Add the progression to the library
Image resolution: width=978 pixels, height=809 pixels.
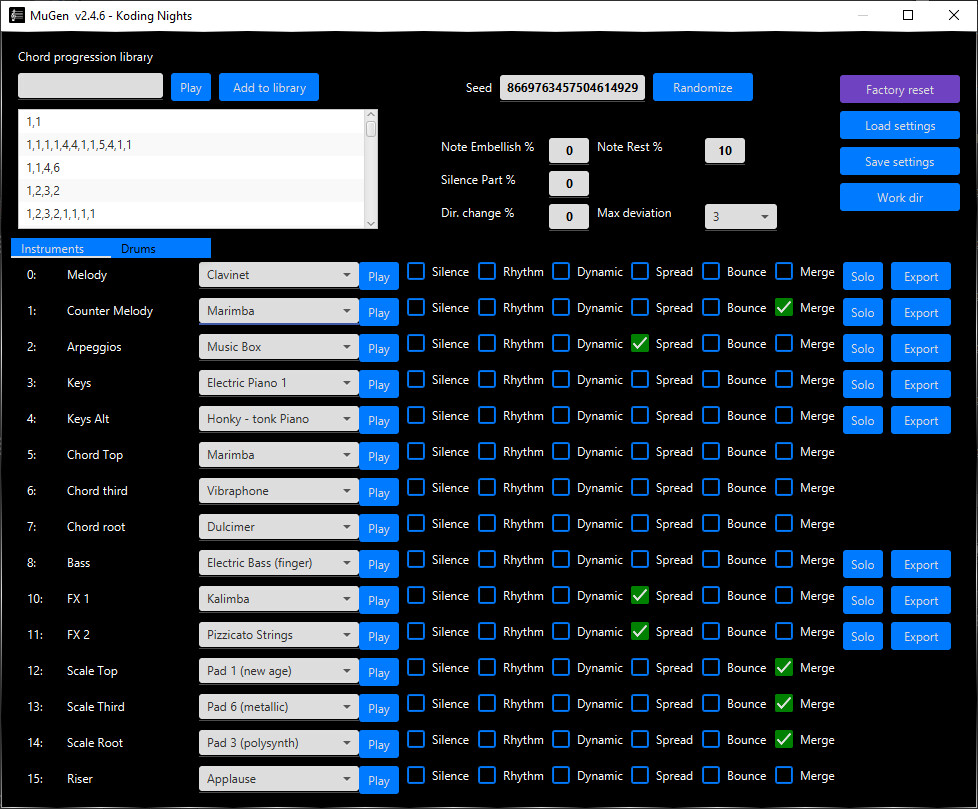click(x=268, y=87)
